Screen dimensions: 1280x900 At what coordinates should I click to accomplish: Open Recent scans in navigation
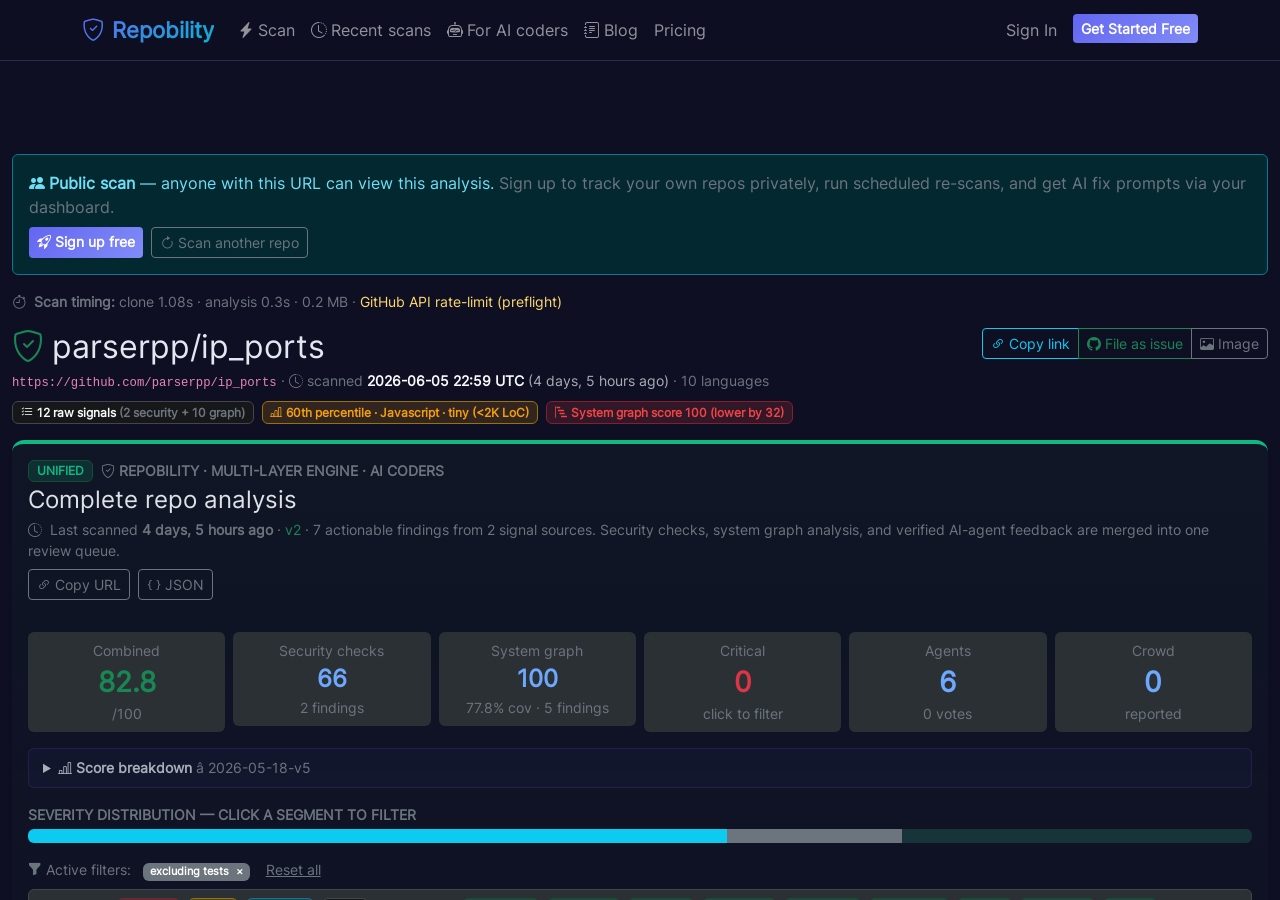coord(371,30)
